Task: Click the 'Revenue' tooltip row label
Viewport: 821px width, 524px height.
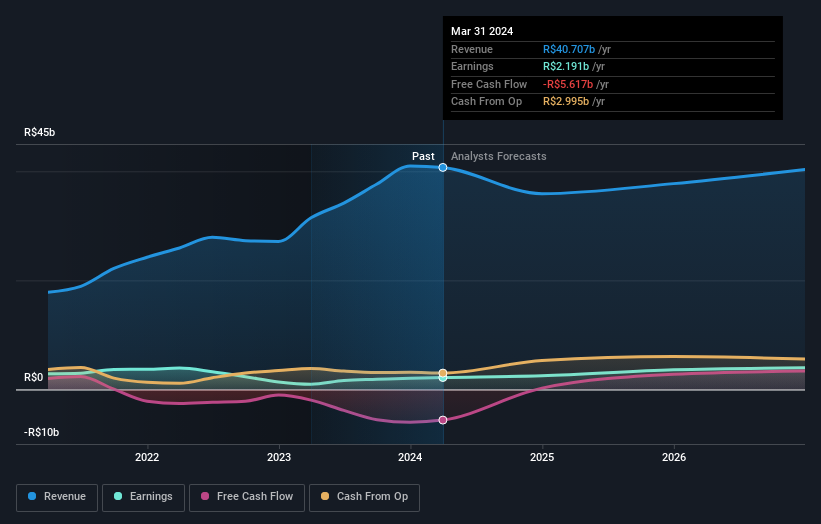Action: [x=472, y=49]
